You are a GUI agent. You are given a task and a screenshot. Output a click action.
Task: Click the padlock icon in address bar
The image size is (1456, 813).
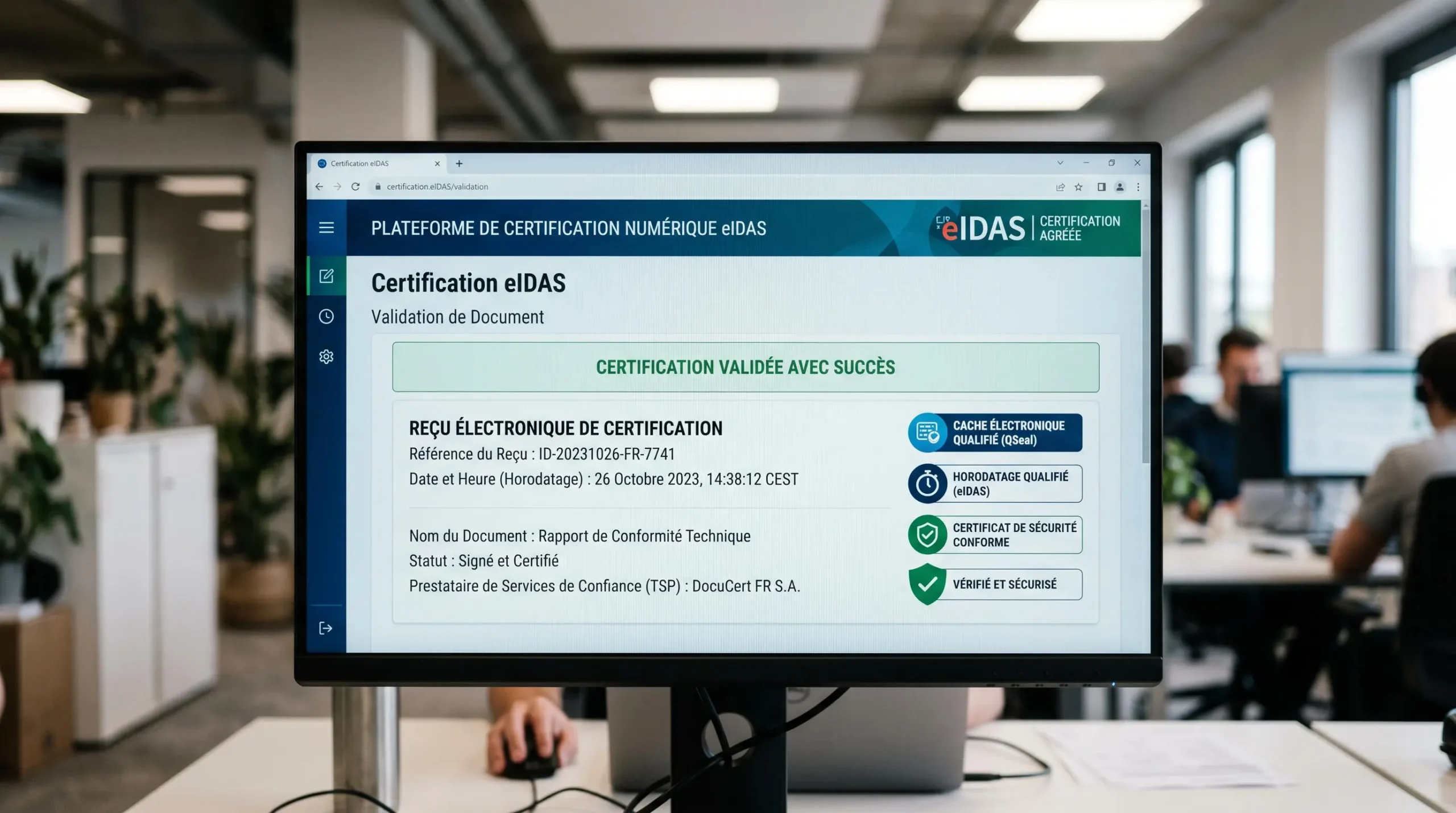(x=378, y=187)
